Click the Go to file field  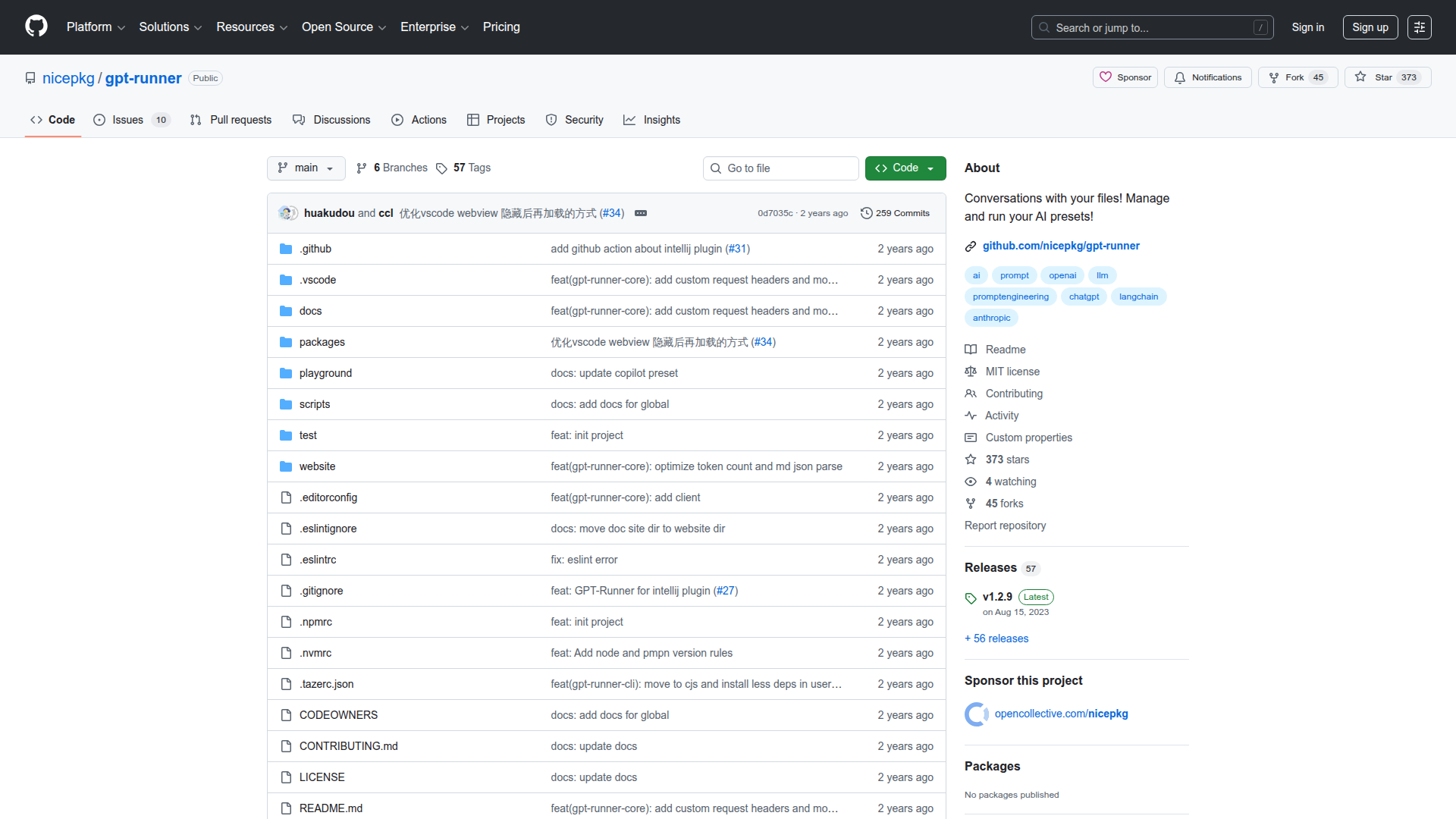(x=781, y=168)
